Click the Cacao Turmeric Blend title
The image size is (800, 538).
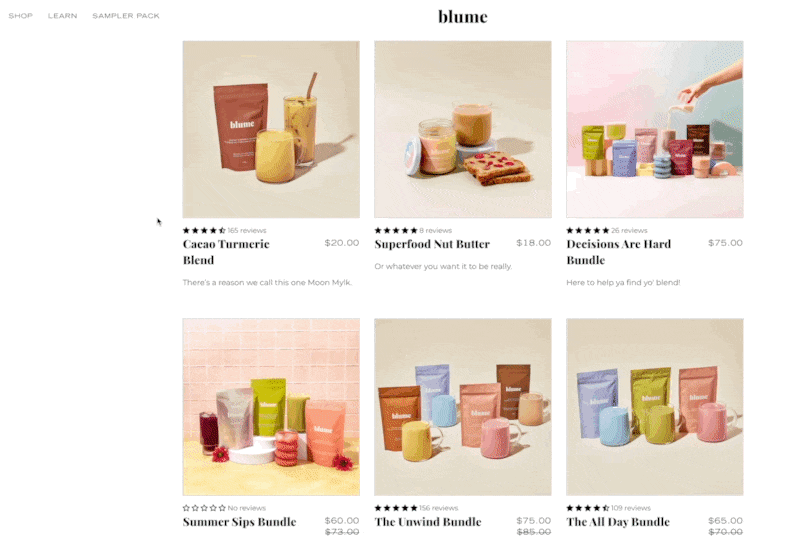(226, 252)
